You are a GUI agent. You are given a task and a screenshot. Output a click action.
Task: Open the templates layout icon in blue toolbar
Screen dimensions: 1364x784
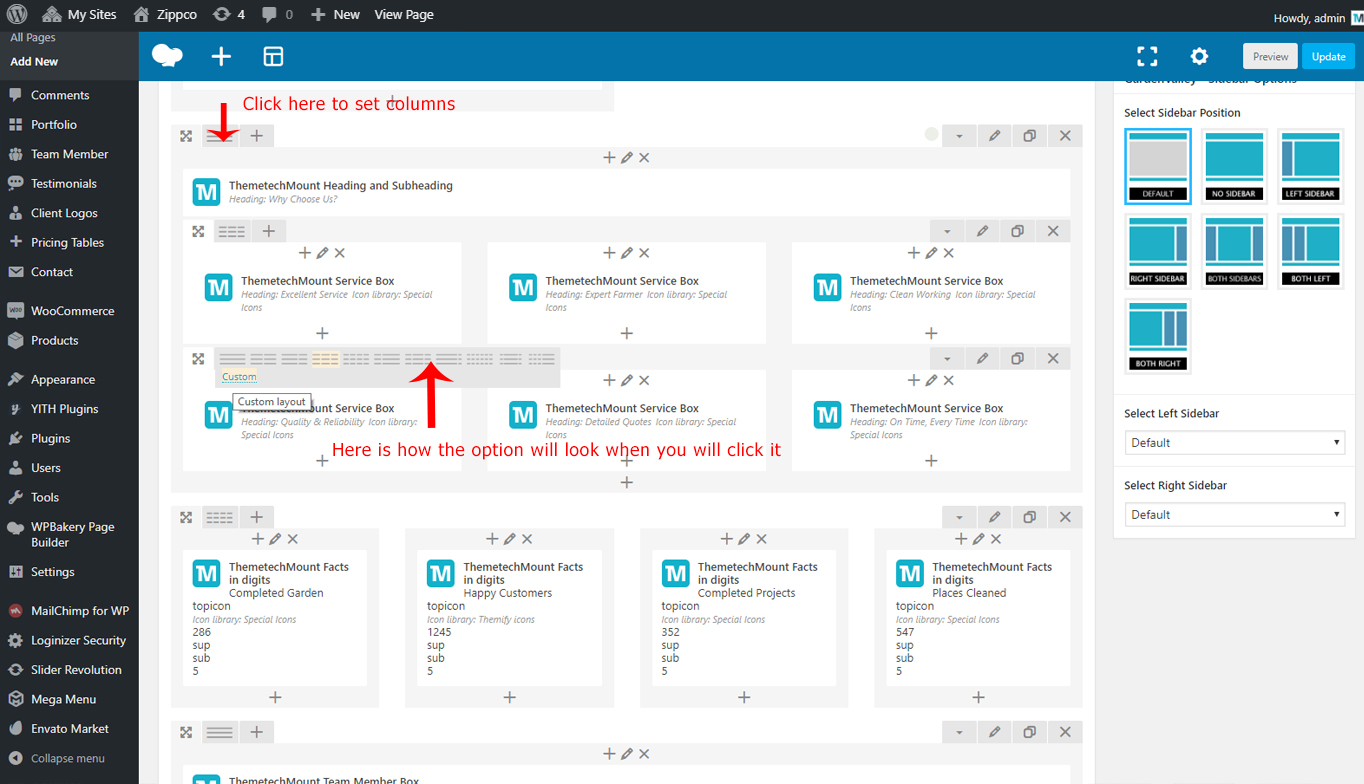click(x=273, y=57)
